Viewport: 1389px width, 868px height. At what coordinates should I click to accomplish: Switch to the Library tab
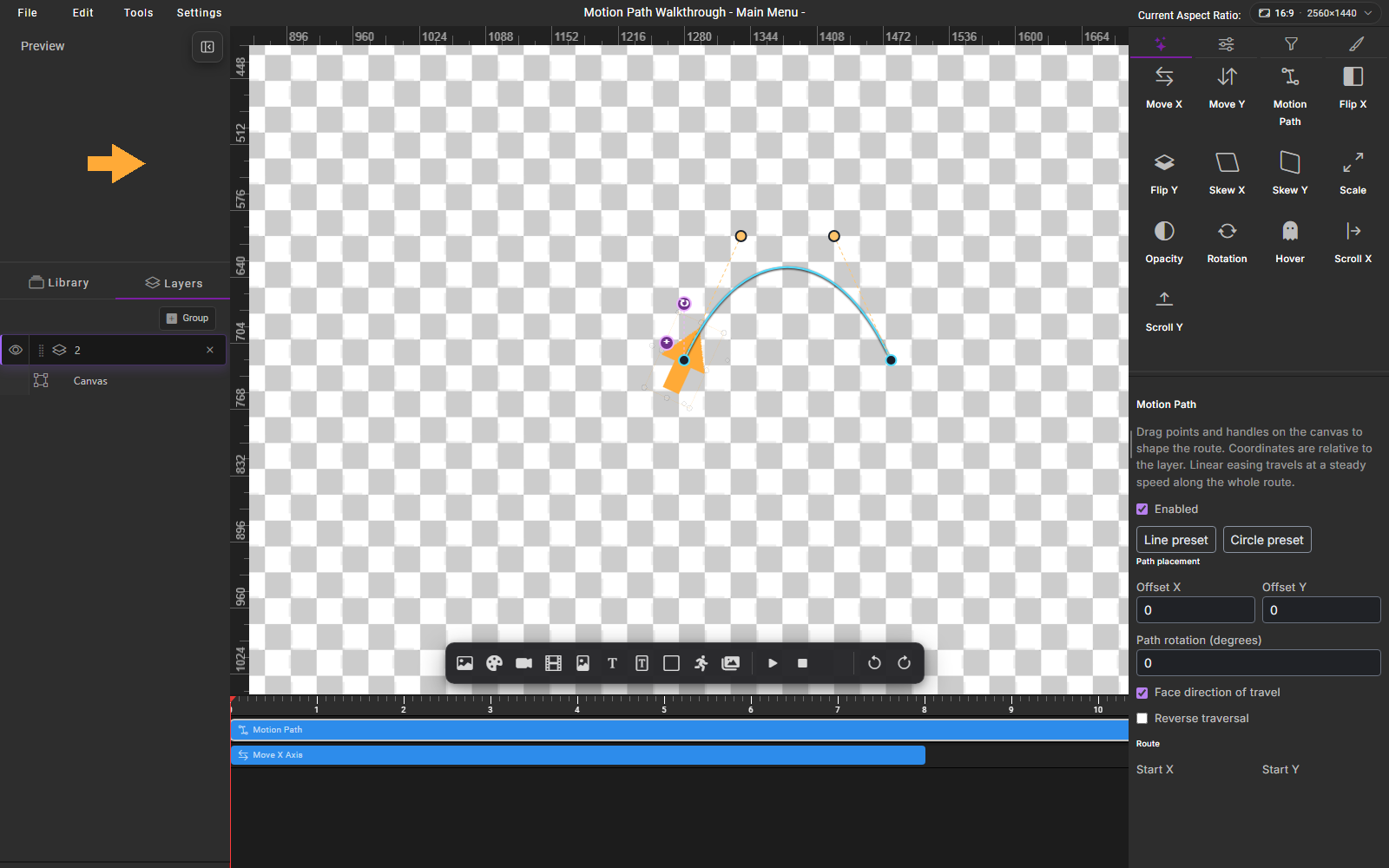58,282
